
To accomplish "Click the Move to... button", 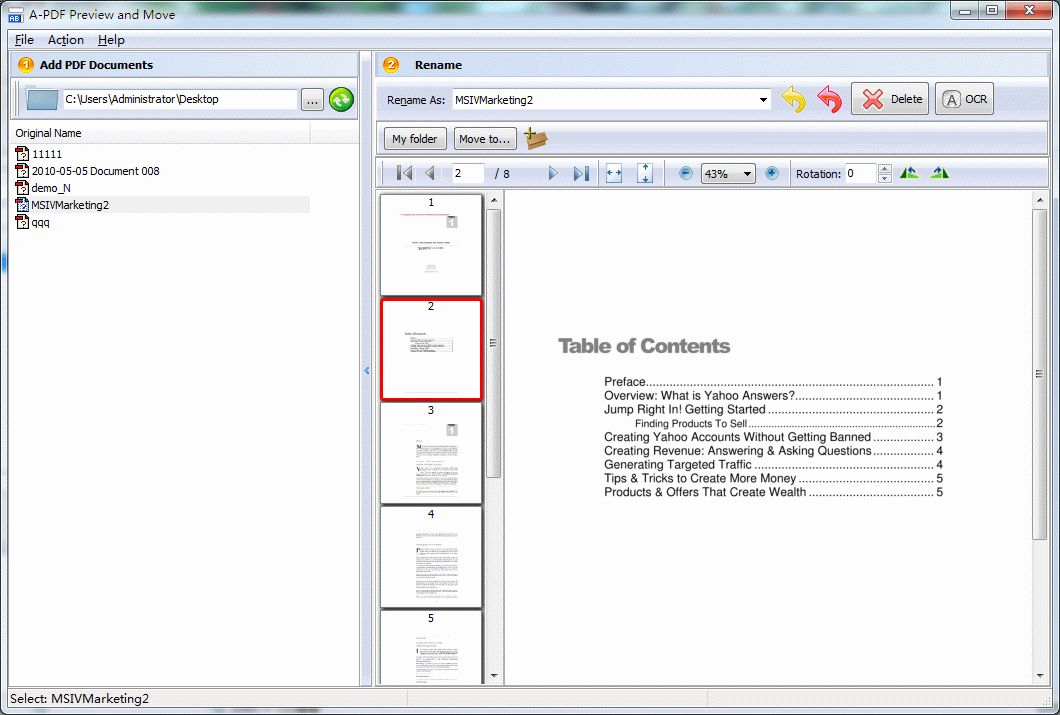I will 485,139.
